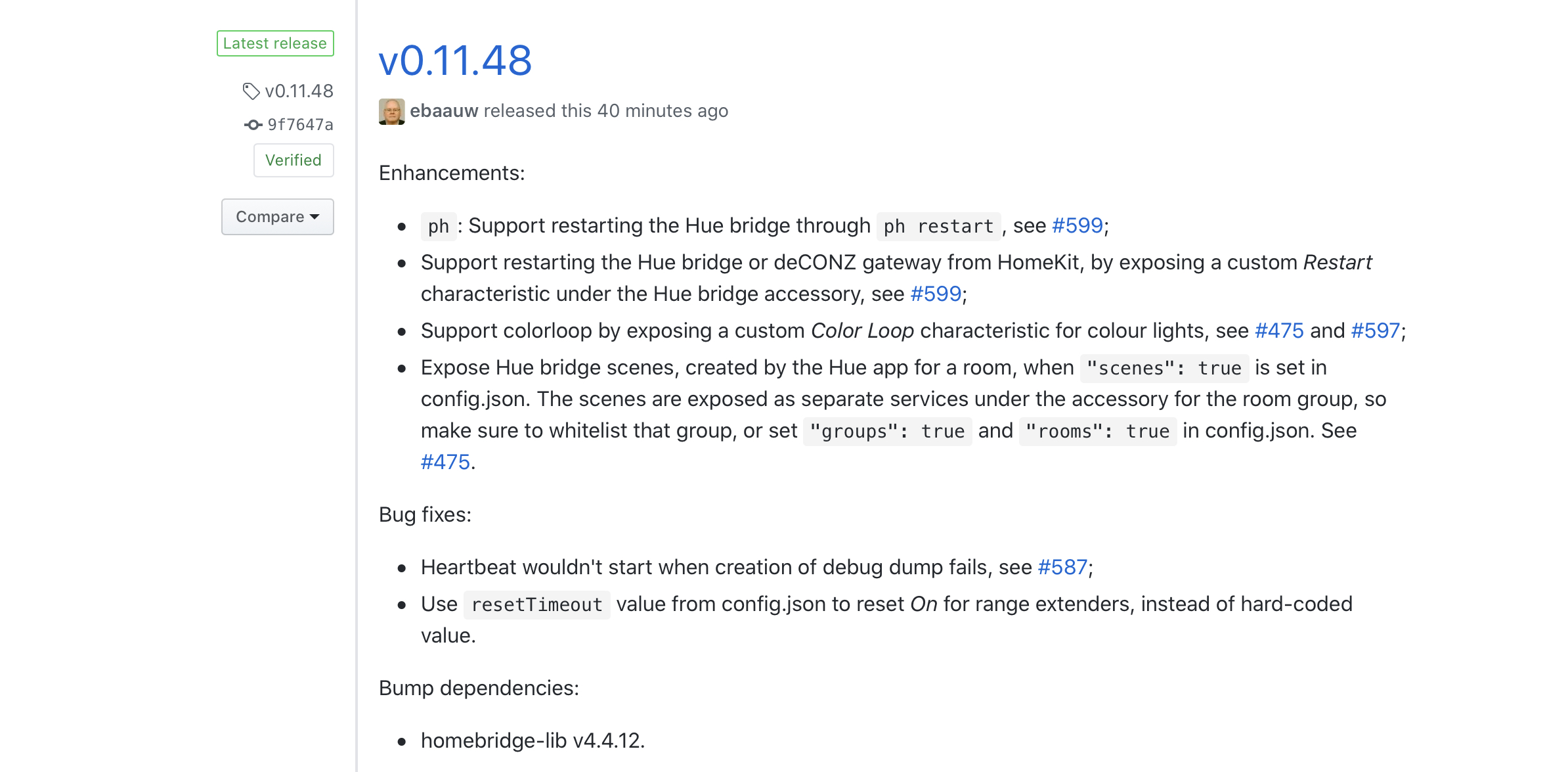This screenshot has width=1568, height=772.
Task: Open the Compare dropdown
Action: (277, 217)
